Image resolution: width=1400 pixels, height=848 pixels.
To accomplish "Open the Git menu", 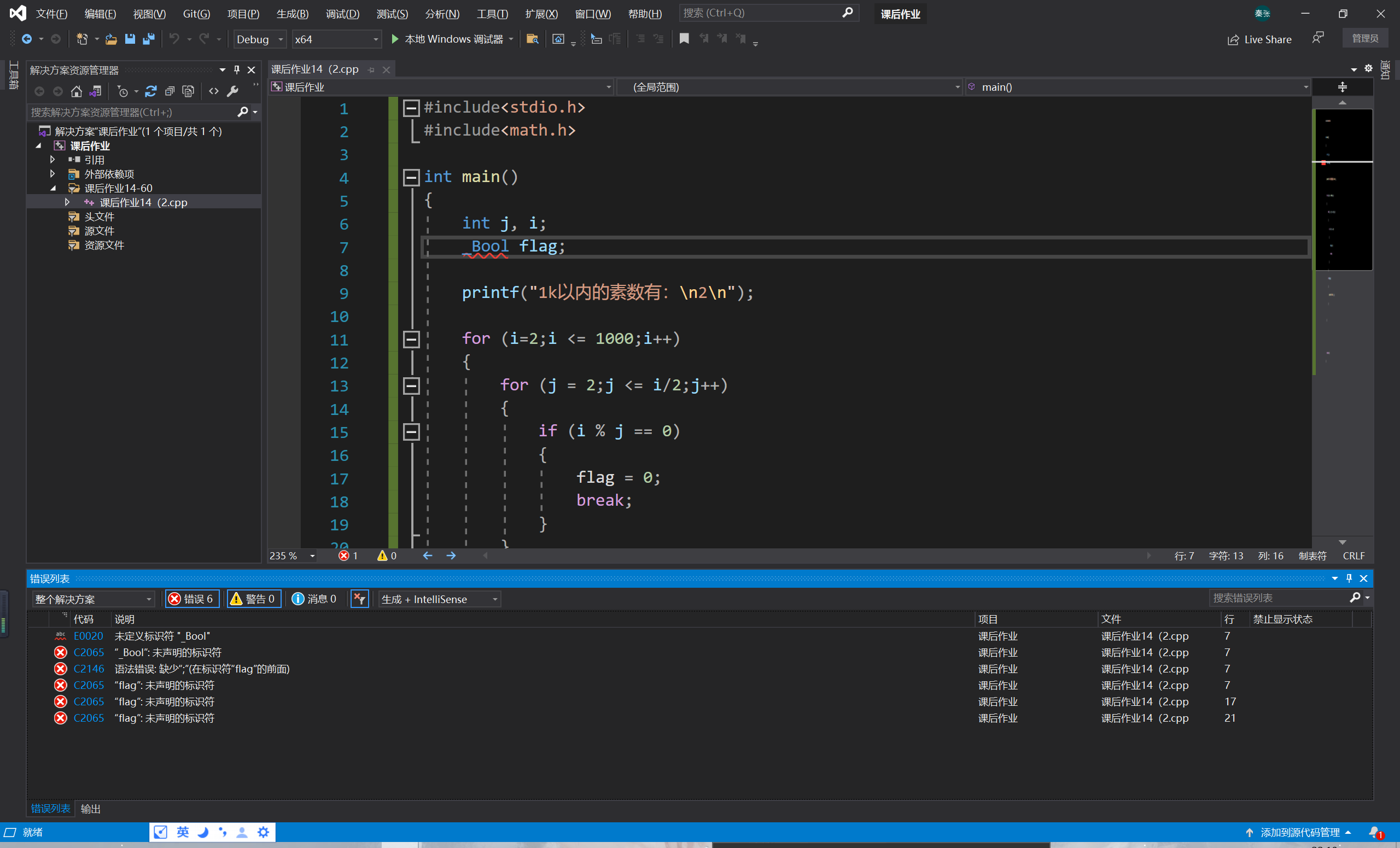I will [x=196, y=14].
